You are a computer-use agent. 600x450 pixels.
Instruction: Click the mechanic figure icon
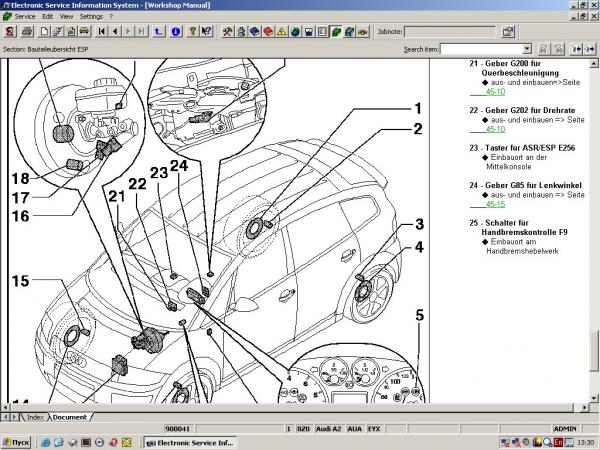[x=241, y=31]
